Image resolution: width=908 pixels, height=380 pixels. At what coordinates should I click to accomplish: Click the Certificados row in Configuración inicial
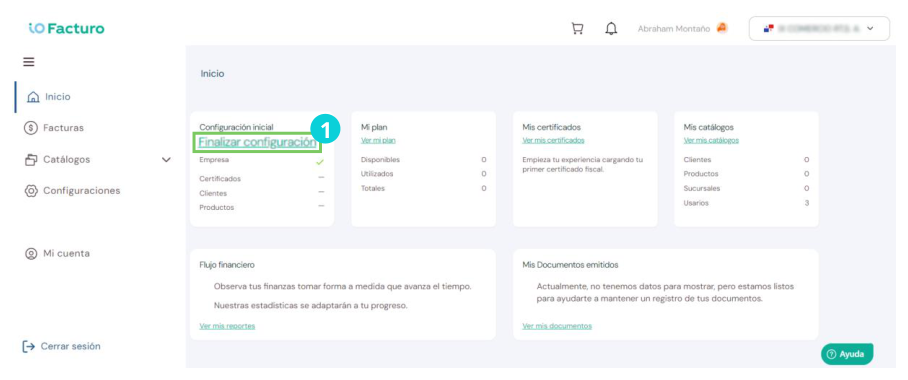tap(262, 178)
